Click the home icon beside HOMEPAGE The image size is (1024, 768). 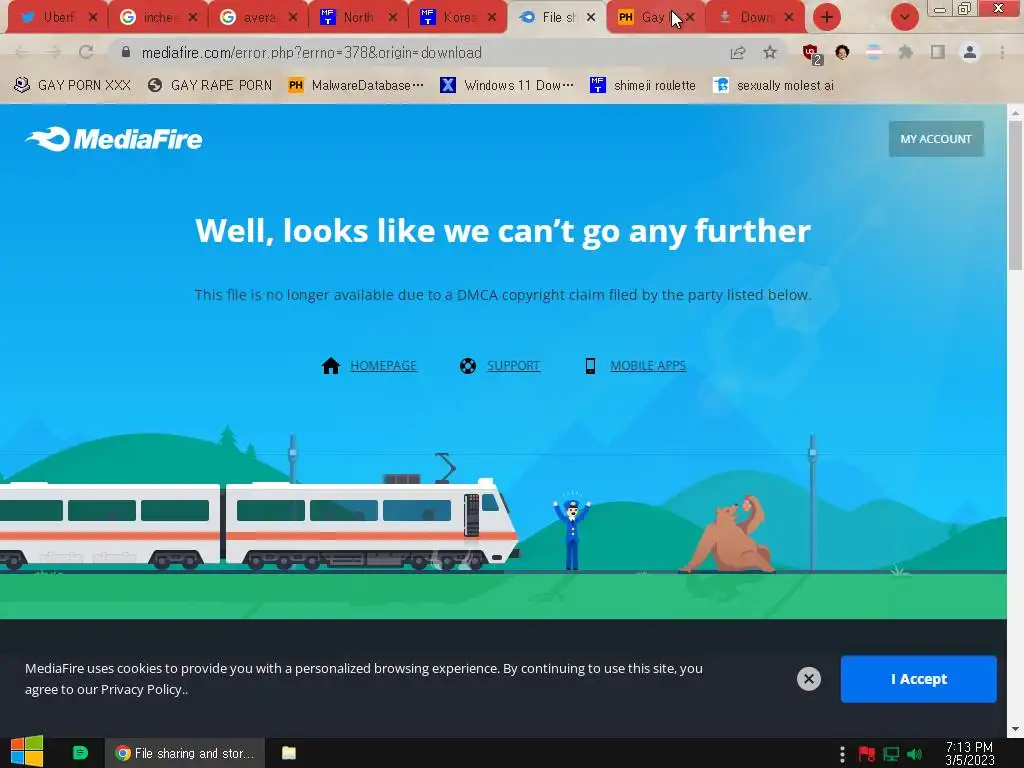point(330,366)
